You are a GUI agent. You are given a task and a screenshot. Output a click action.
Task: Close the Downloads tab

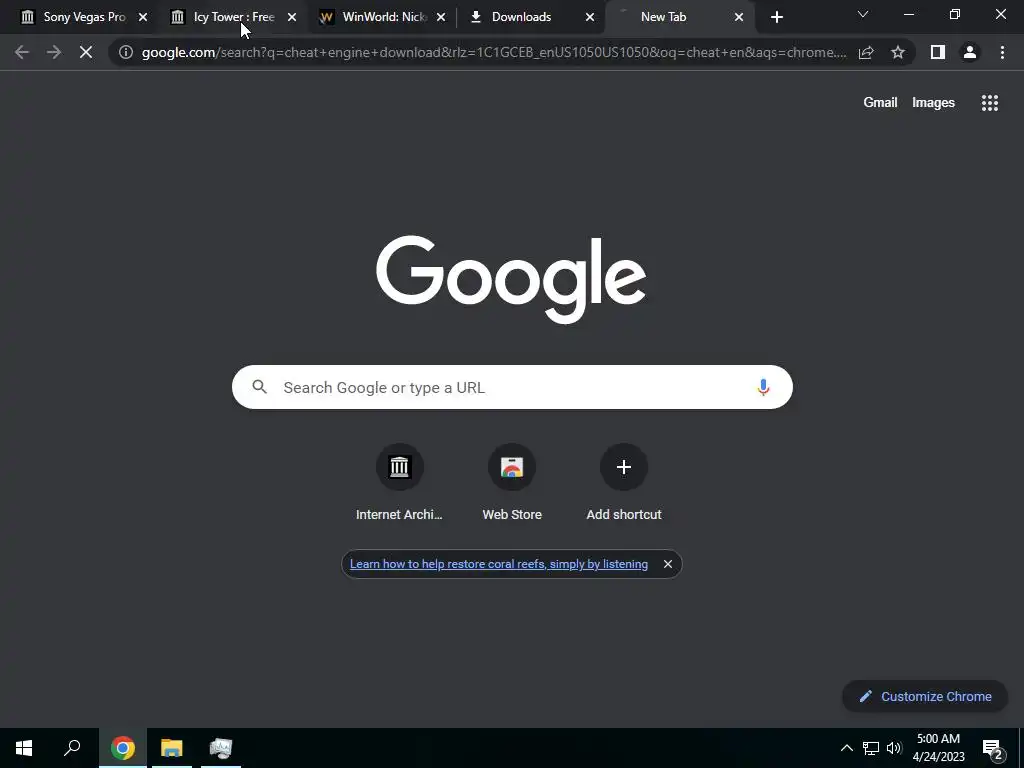590,17
